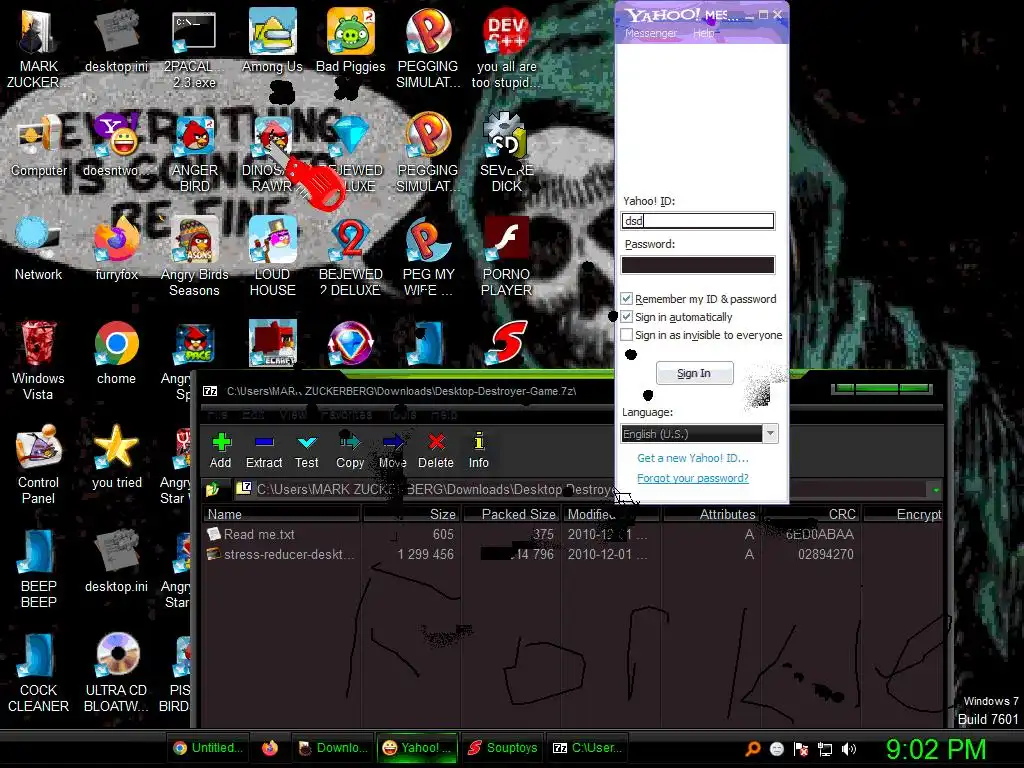Screen dimensions: 1024x768
Task: Click the volume speaker tray icon
Action: 849,749
